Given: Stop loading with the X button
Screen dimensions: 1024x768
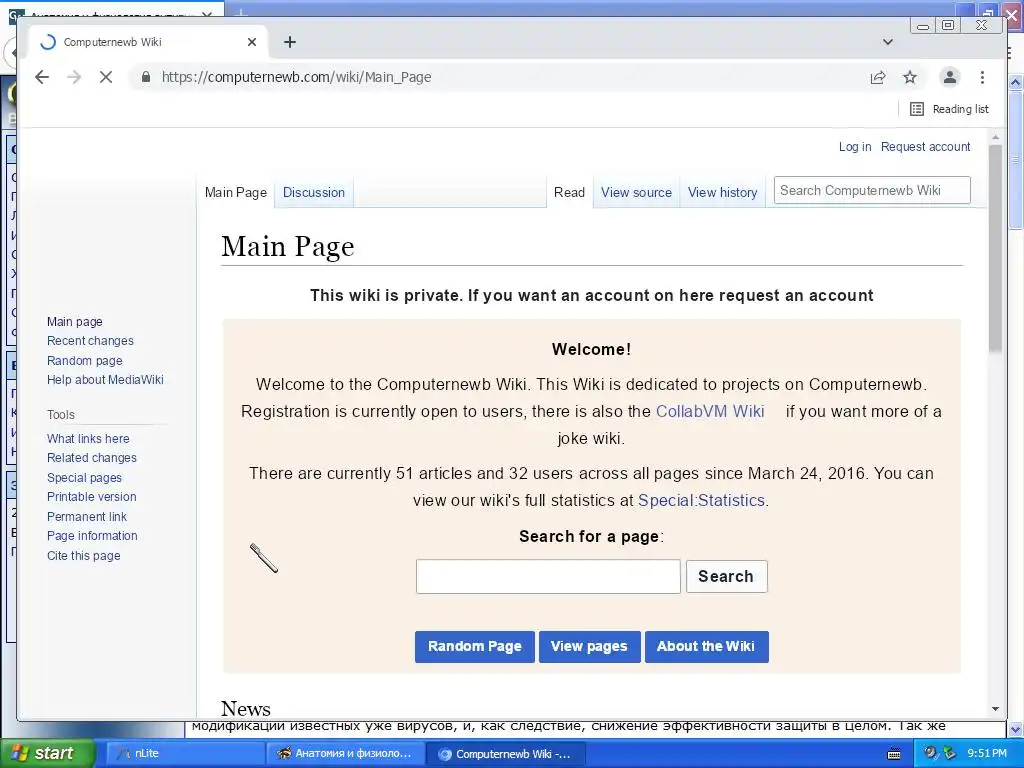Looking at the screenshot, I should 106,77.
